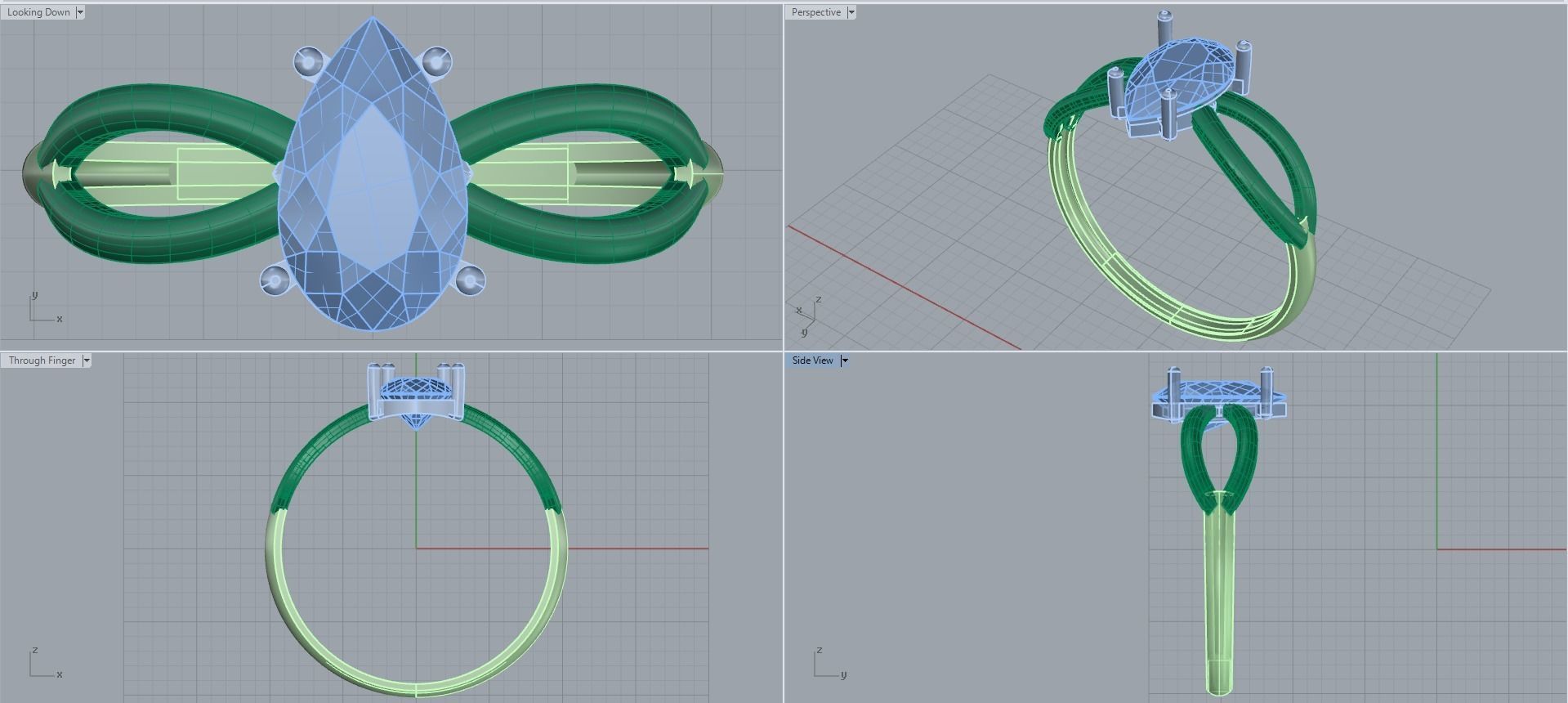This screenshot has width=1568, height=703.
Task: Click the Side View viewport title
Action: point(812,360)
